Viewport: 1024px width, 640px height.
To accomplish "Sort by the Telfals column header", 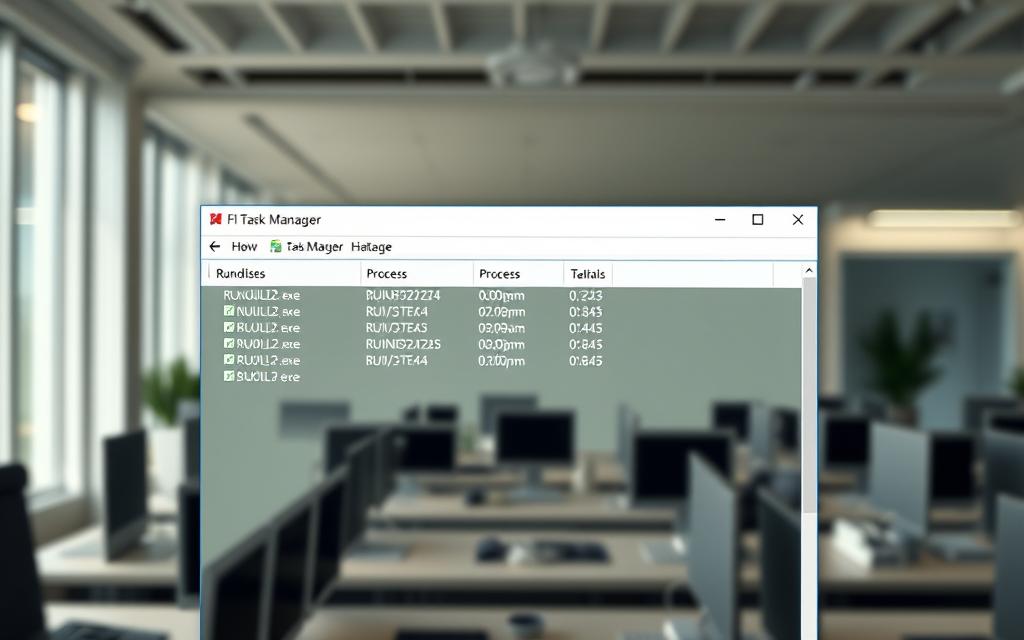I will click(587, 274).
